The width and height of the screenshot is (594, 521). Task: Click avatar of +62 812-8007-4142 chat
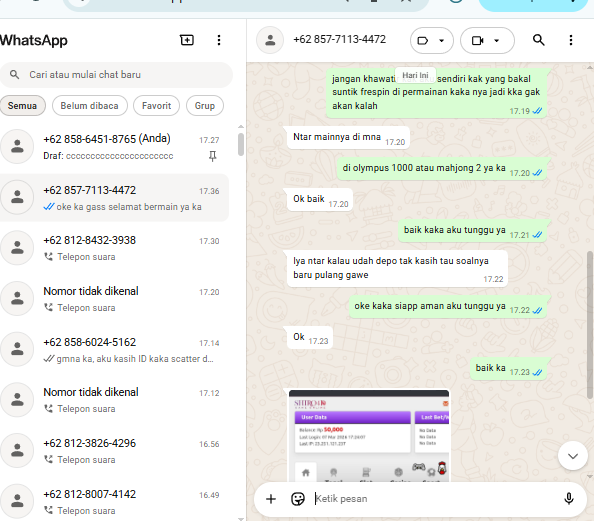pyautogui.click(x=17, y=501)
